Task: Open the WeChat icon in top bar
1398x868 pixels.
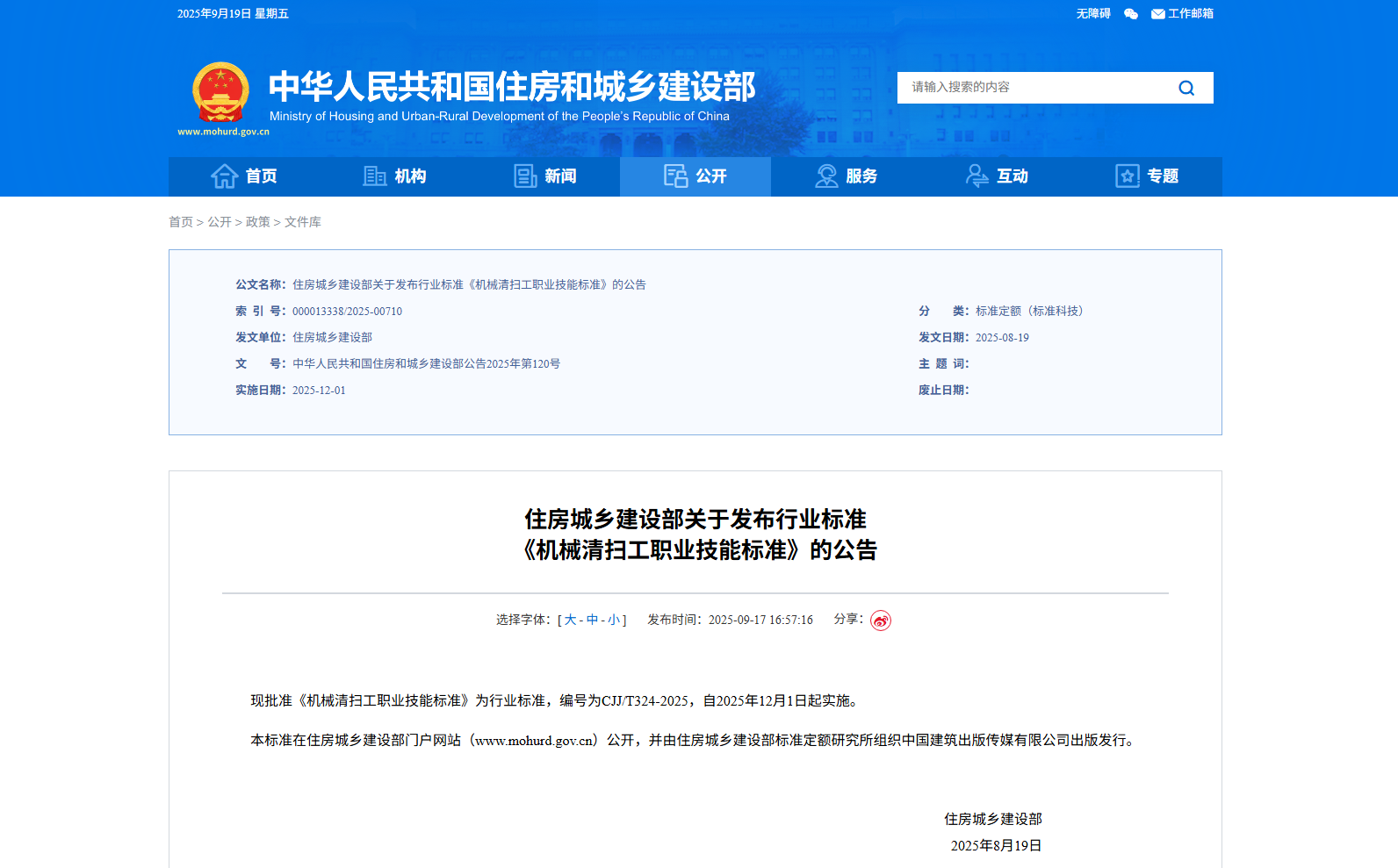Action: pyautogui.click(x=1131, y=14)
